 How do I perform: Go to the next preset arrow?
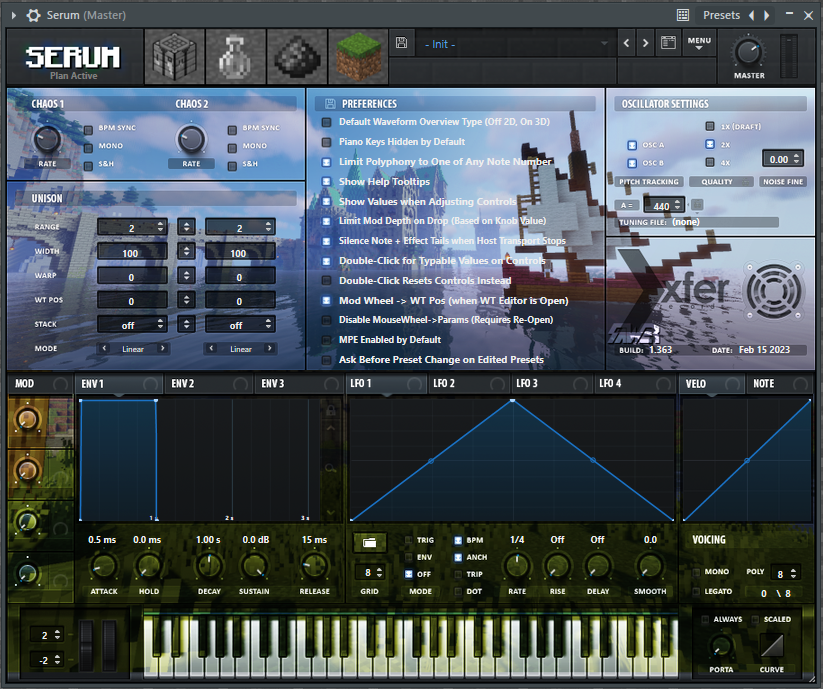point(645,44)
